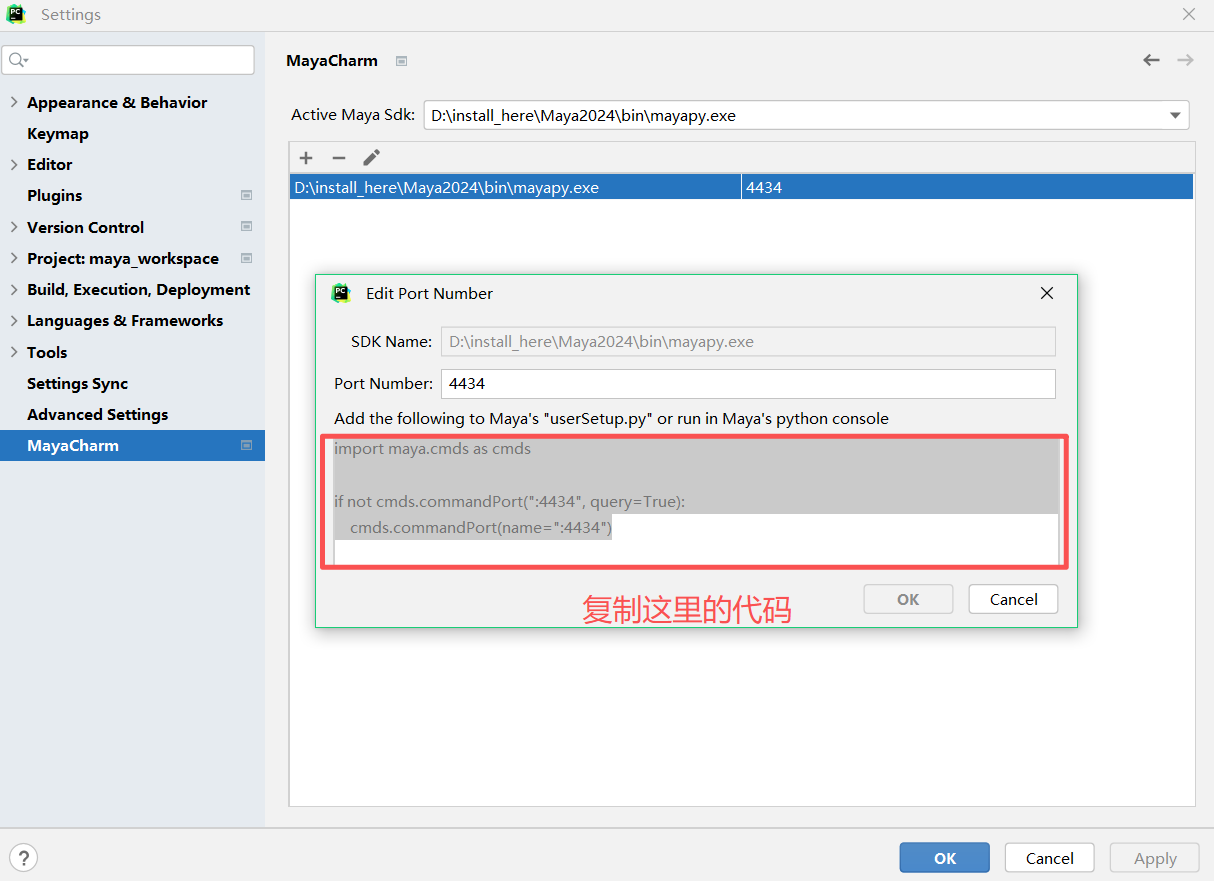Expand Build, Execution, Deployment section
The image size is (1214, 881).
(14, 289)
